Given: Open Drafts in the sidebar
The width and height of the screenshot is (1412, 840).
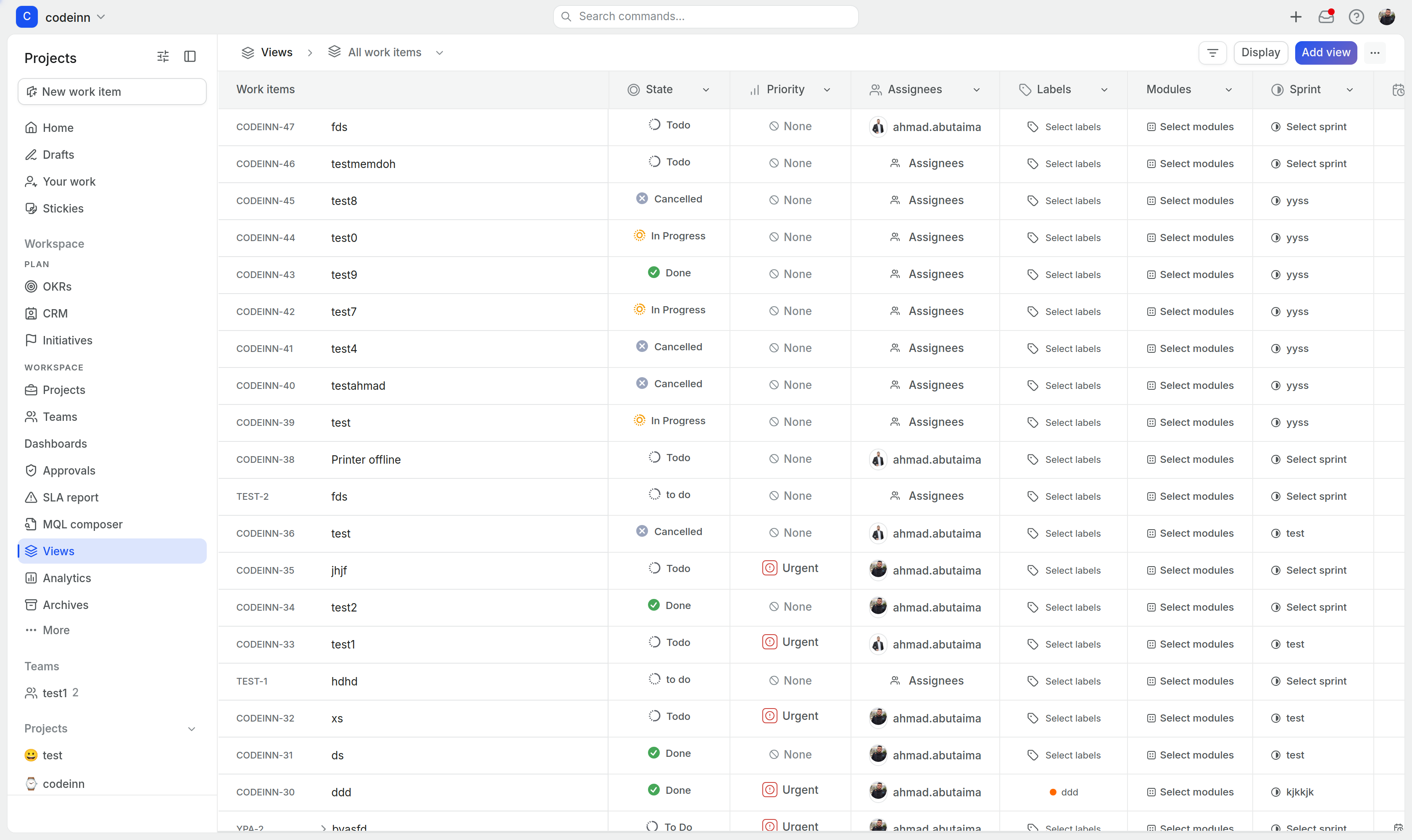Looking at the screenshot, I should coord(112,155).
